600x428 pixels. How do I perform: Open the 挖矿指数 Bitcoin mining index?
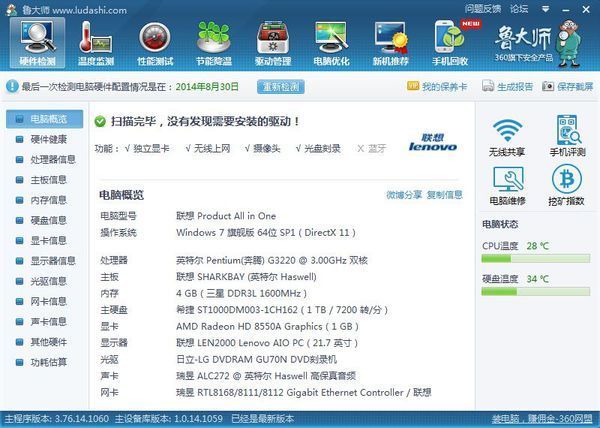(x=567, y=185)
